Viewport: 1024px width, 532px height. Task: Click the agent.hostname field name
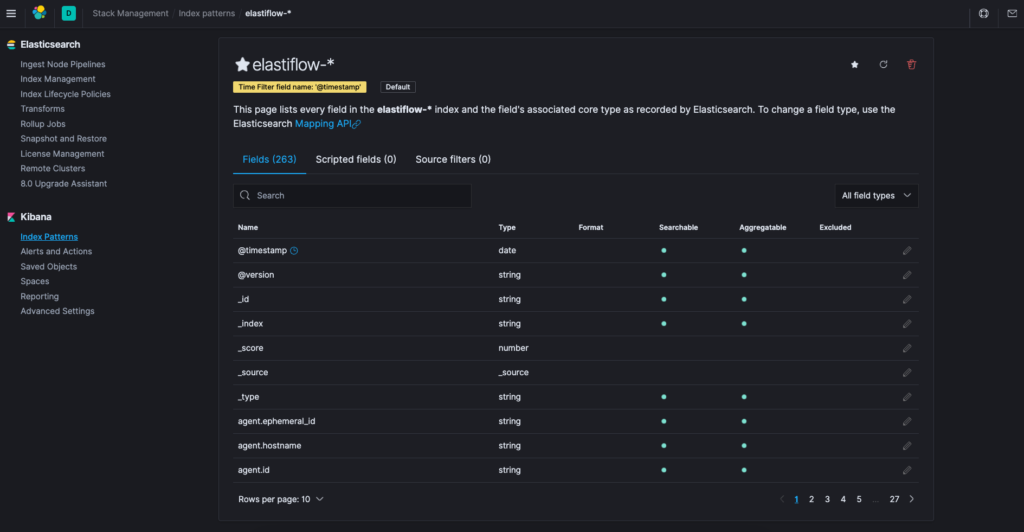click(x=269, y=446)
